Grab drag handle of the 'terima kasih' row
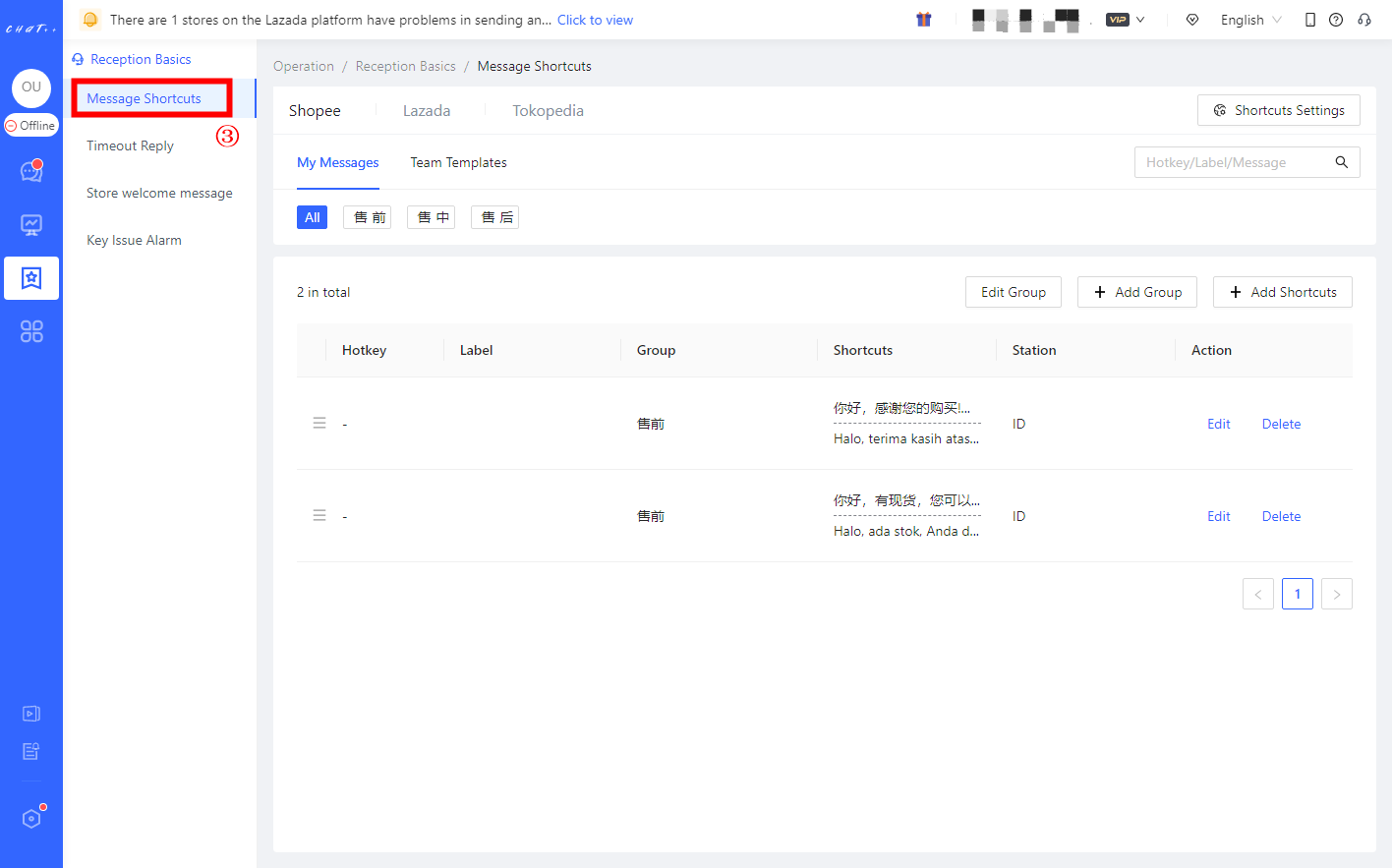The image size is (1392, 868). point(319,423)
